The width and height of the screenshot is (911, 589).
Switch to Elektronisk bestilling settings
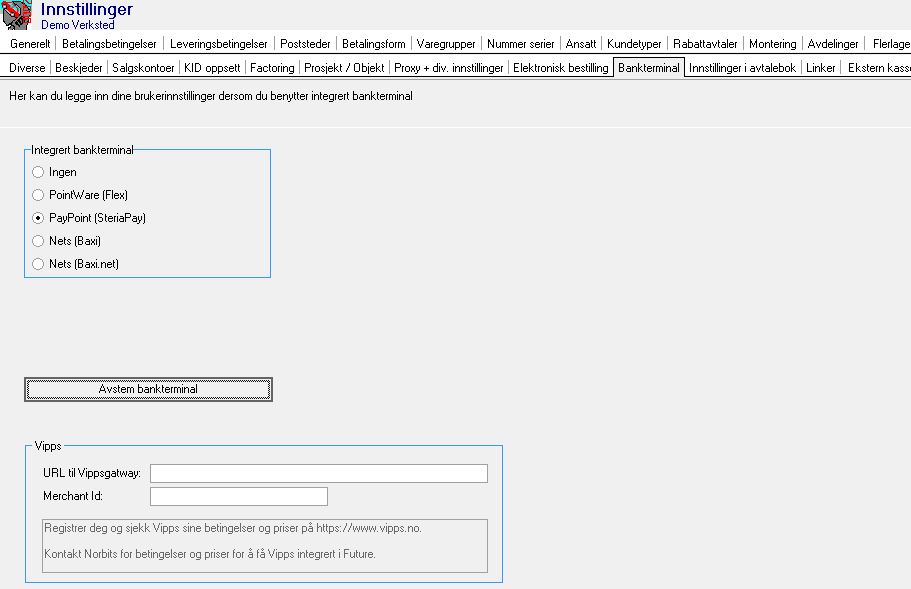tap(558, 68)
